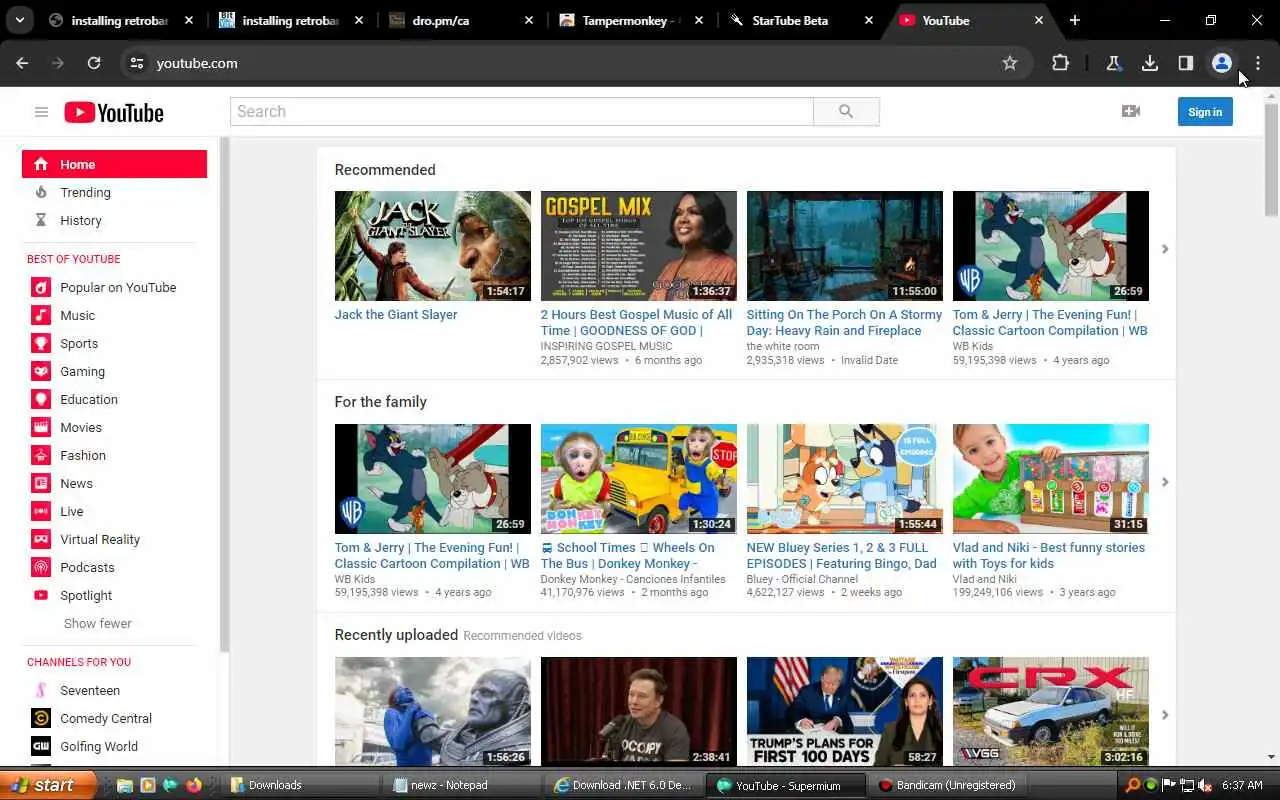Bookmark this page with star icon

click(1010, 63)
